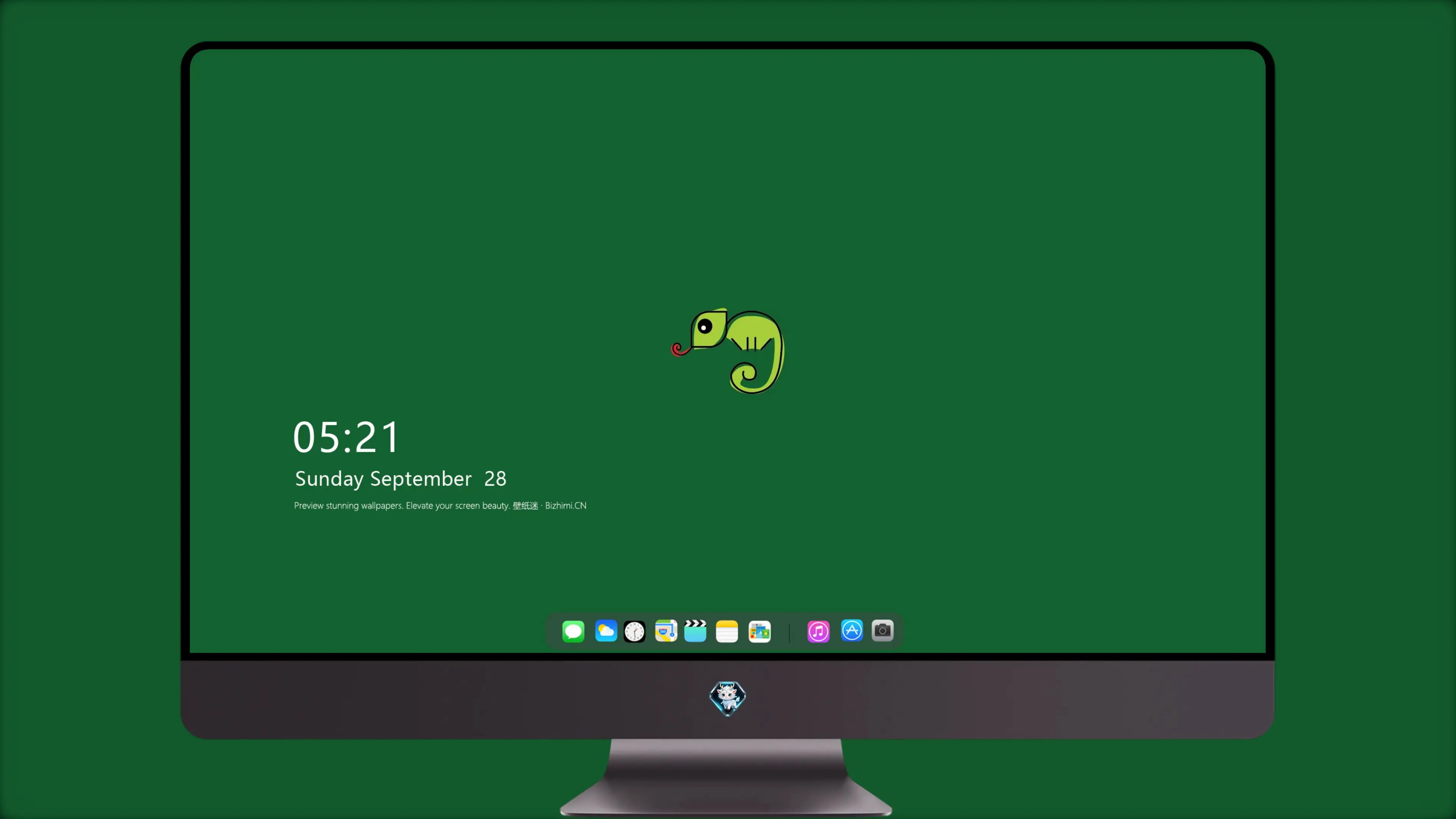Open the Weather app icon
Screen dimensions: 1456x819
pos(606,631)
